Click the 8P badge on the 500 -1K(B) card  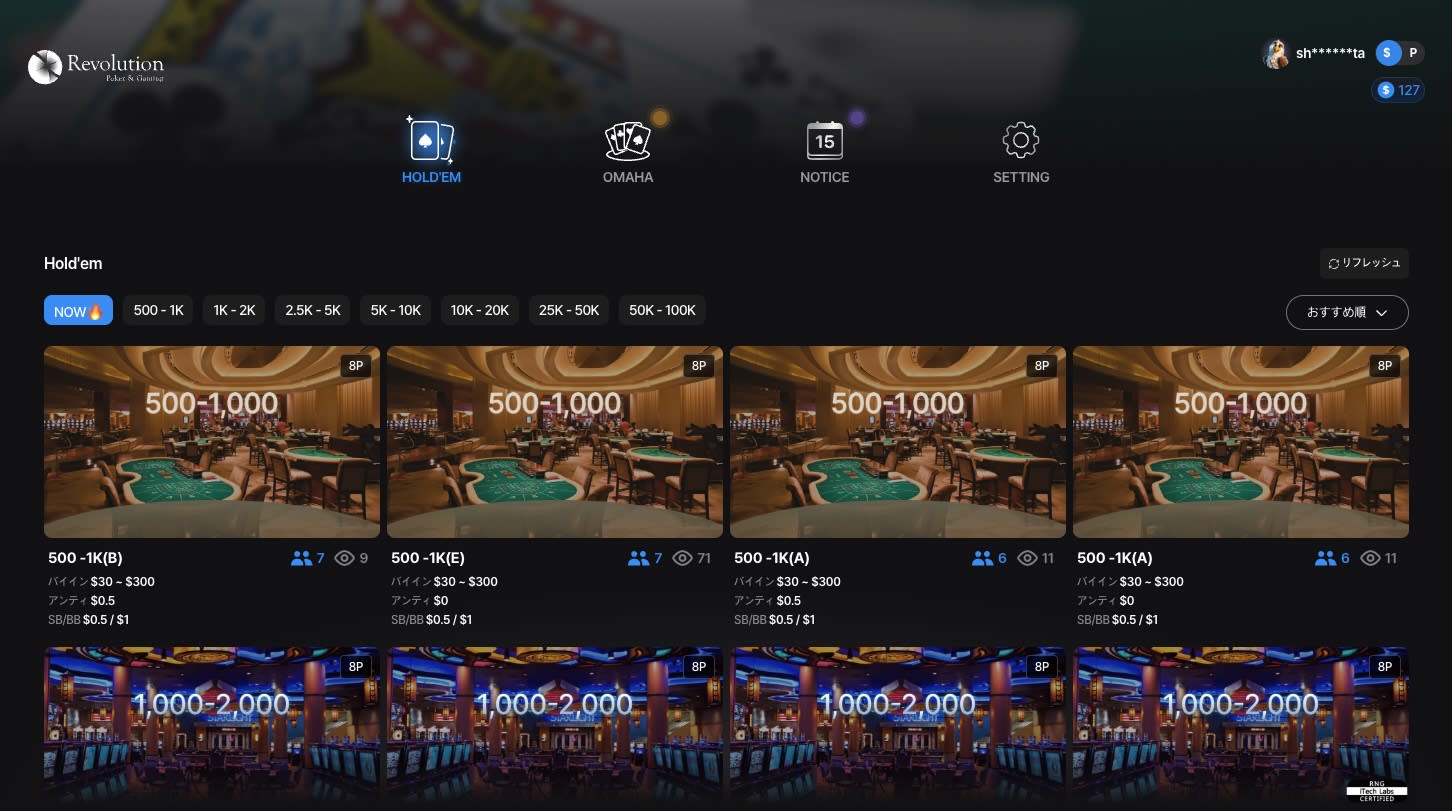pyautogui.click(x=356, y=366)
